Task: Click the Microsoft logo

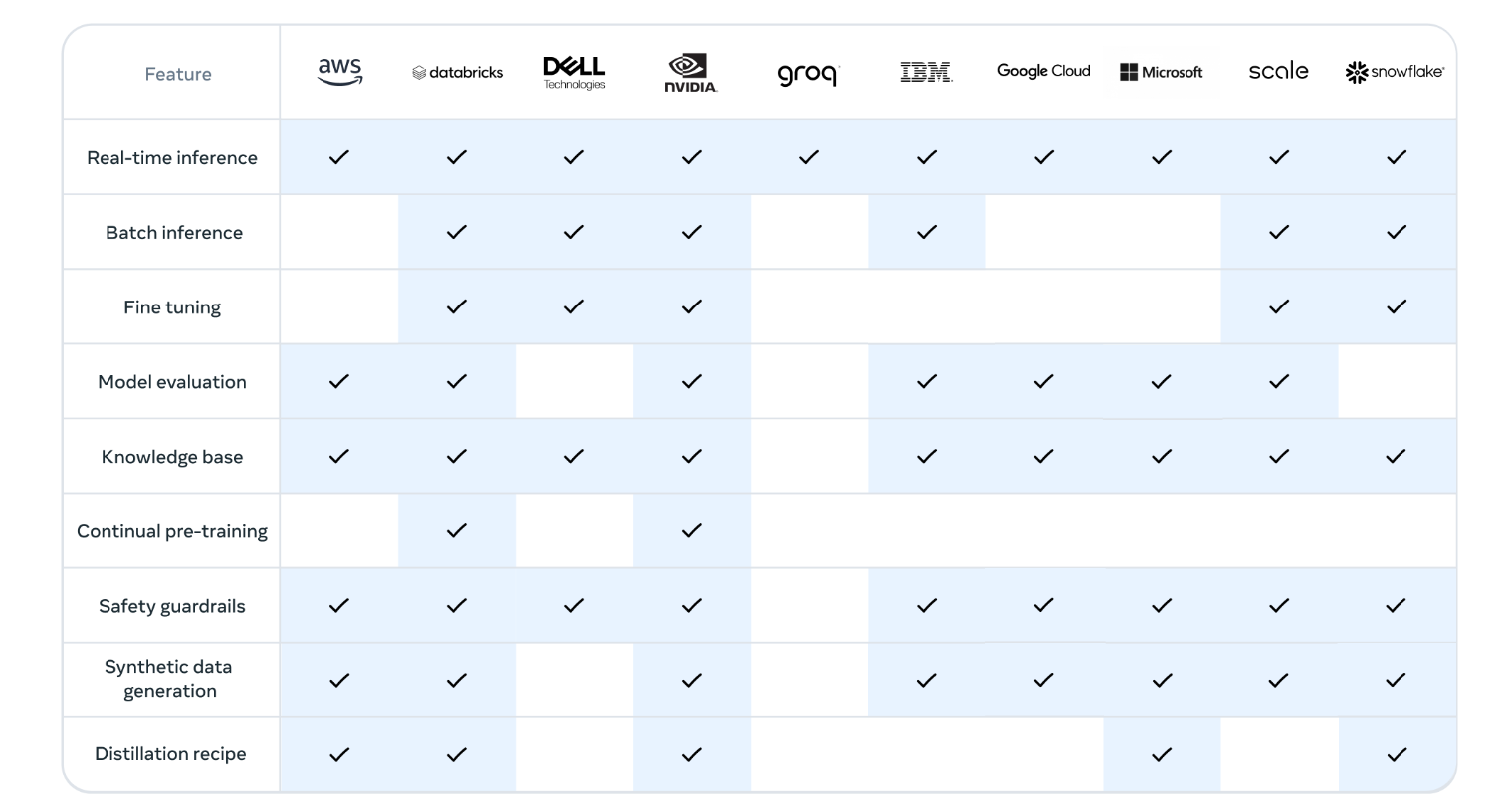Action: [1161, 72]
